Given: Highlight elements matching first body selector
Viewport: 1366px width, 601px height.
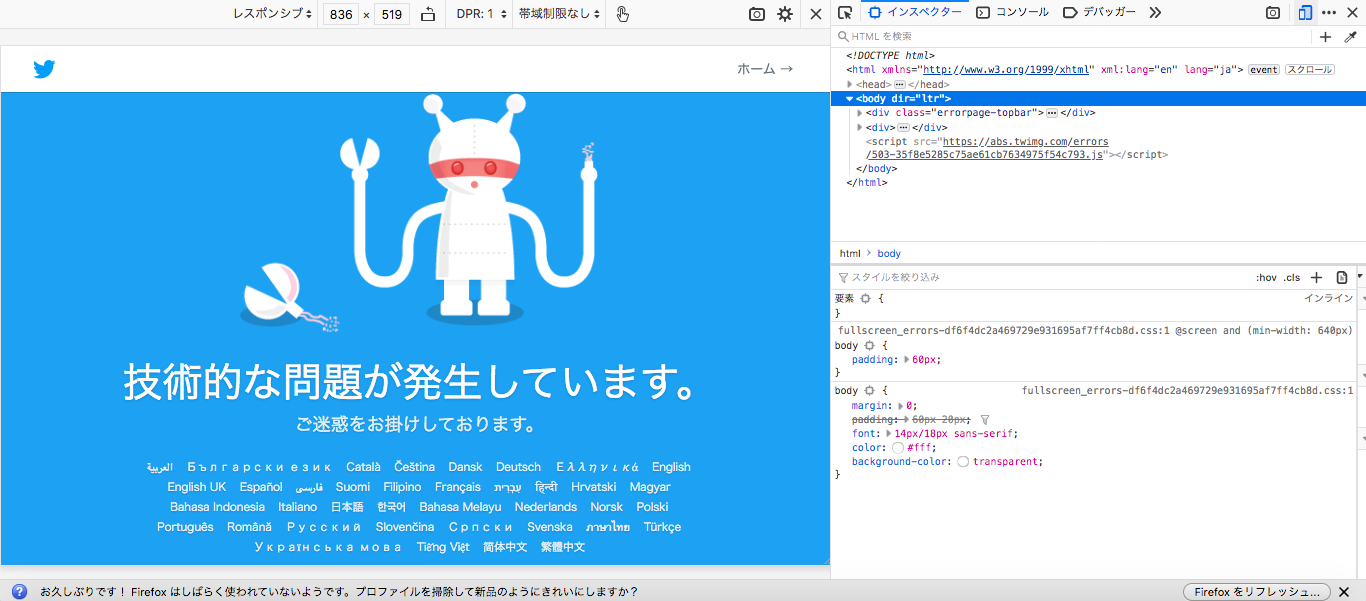Looking at the screenshot, I should click(x=869, y=345).
